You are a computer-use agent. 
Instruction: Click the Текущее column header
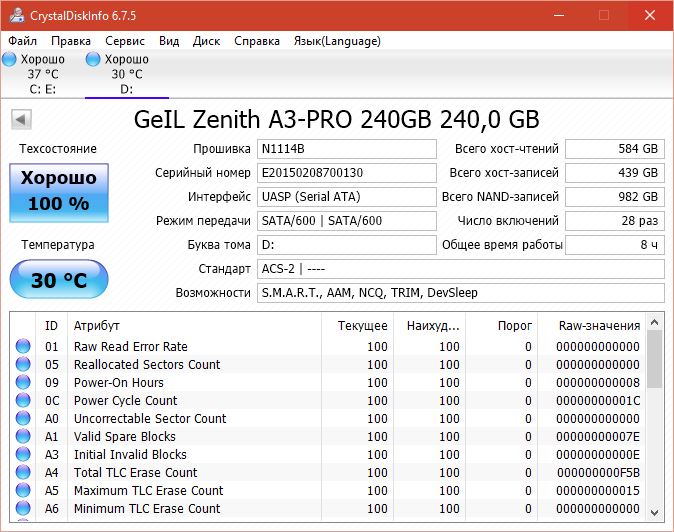tap(358, 326)
